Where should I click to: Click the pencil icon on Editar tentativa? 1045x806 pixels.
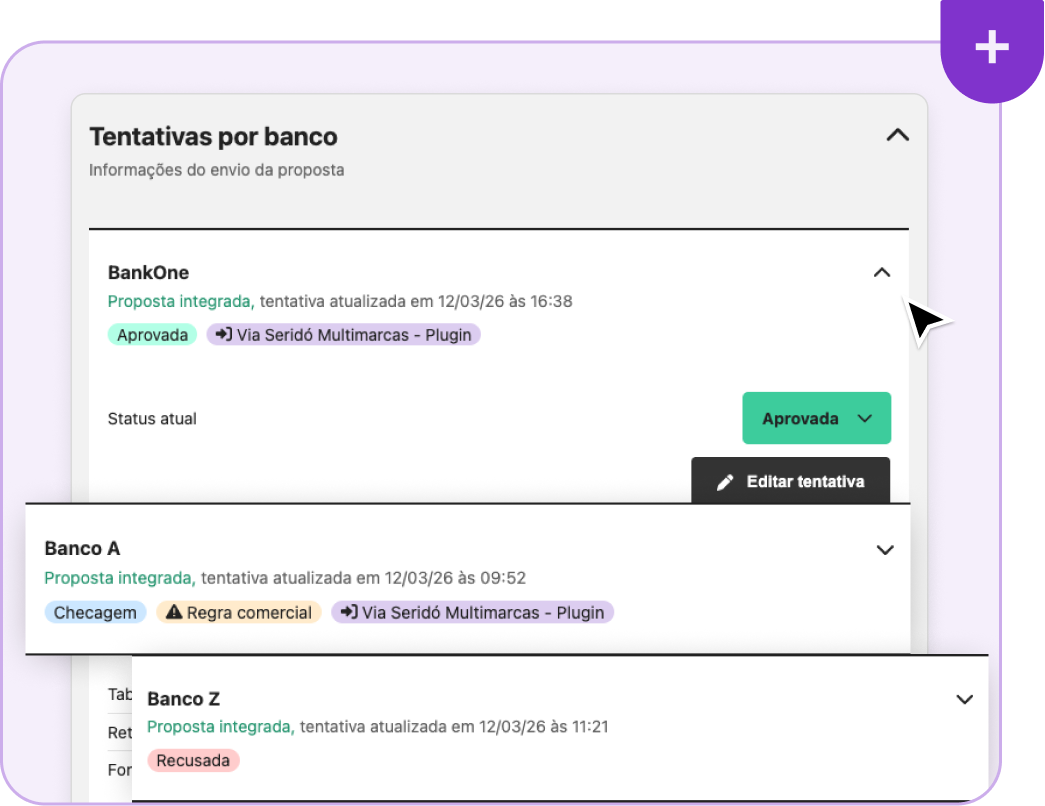pos(726,481)
